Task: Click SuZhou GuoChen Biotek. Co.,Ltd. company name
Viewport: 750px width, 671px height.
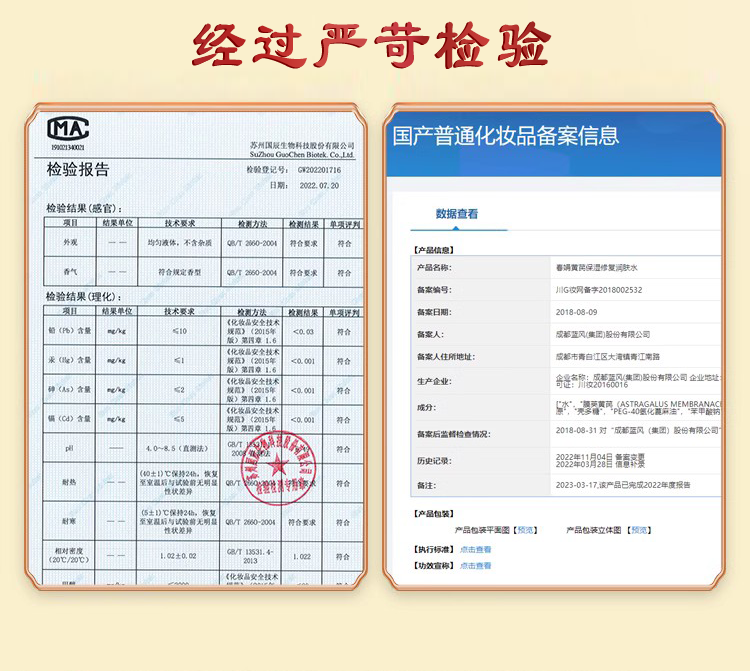Action: (x=302, y=154)
